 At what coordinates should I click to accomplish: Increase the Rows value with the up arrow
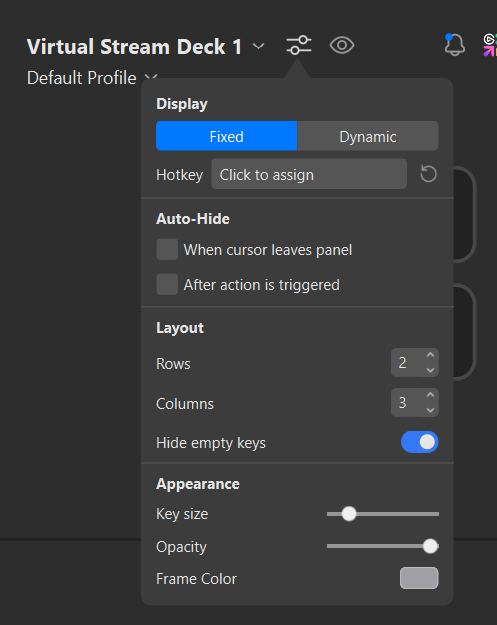click(x=430, y=355)
